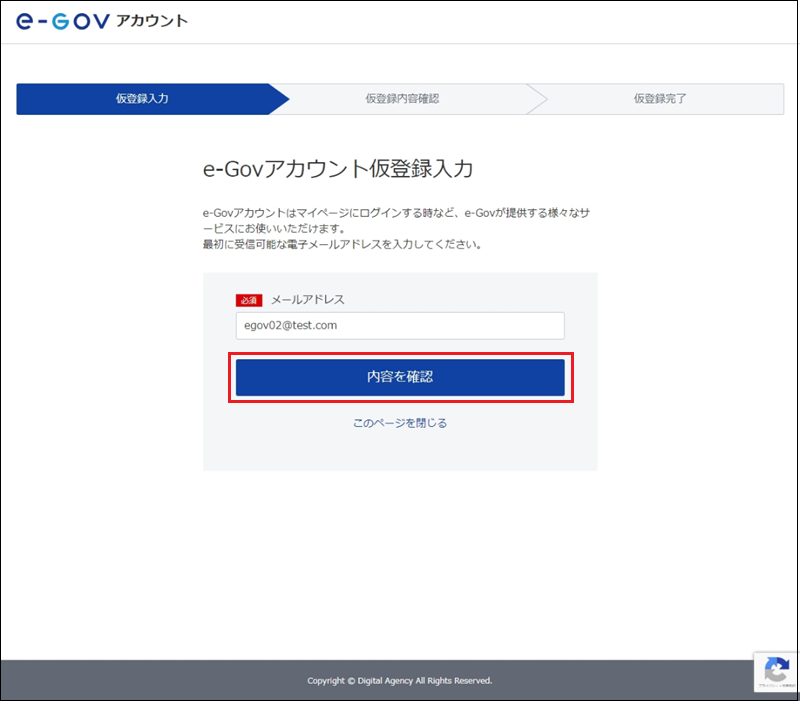The height and width of the screenshot is (701, 800).
Task: Click the e-Gov アカウント logo
Action: [102, 21]
